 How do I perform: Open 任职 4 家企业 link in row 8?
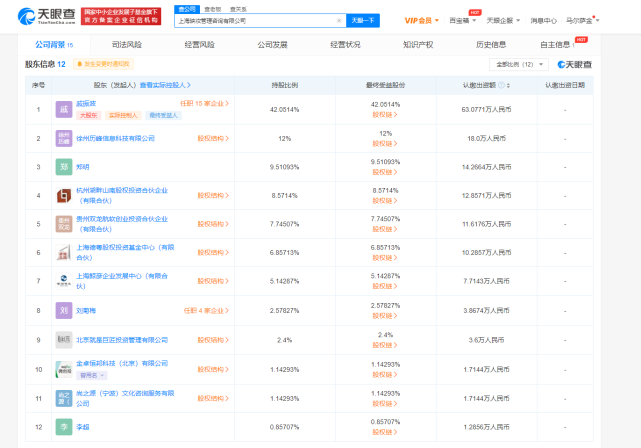206,311
